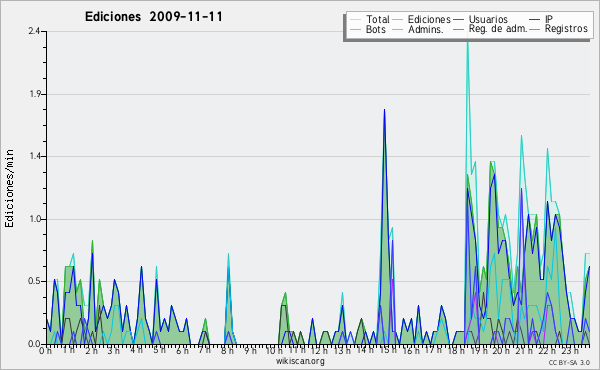600x370 pixels.
Task: Click the '2 h' x-axis label
Action: click(x=91, y=350)
